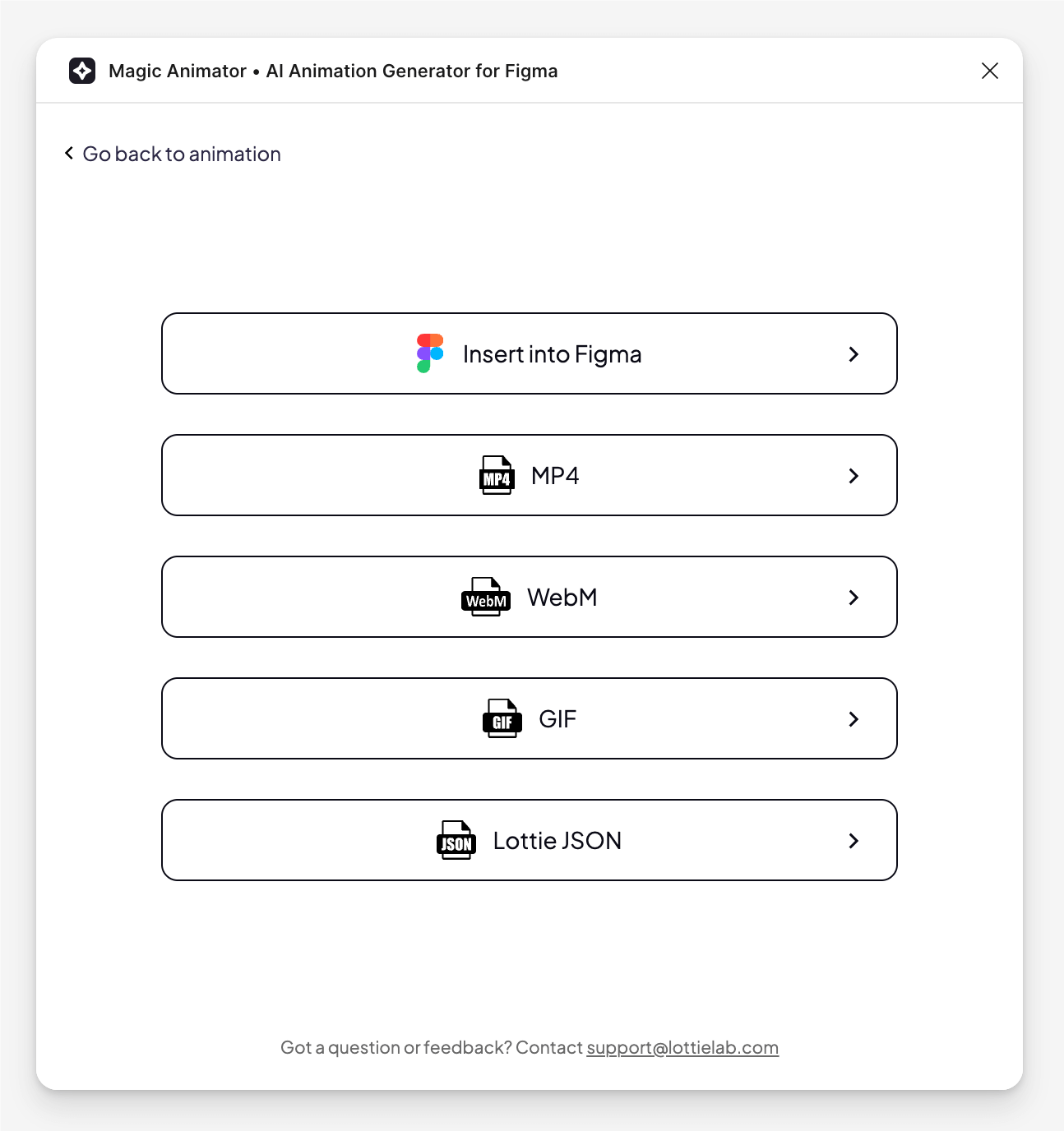
Task: Click the GIF row right arrow
Action: click(854, 719)
